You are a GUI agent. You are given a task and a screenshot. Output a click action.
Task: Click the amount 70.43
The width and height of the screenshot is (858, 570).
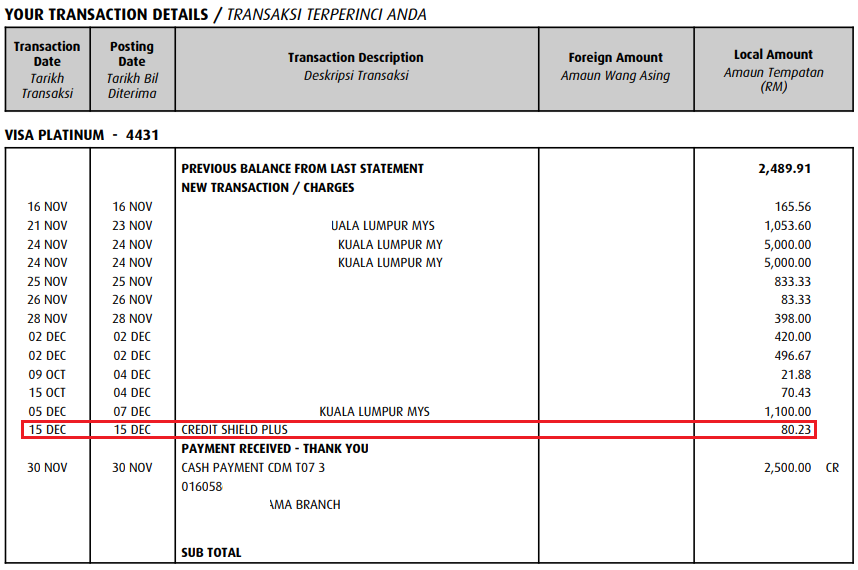pyautogui.click(x=796, y=393)
